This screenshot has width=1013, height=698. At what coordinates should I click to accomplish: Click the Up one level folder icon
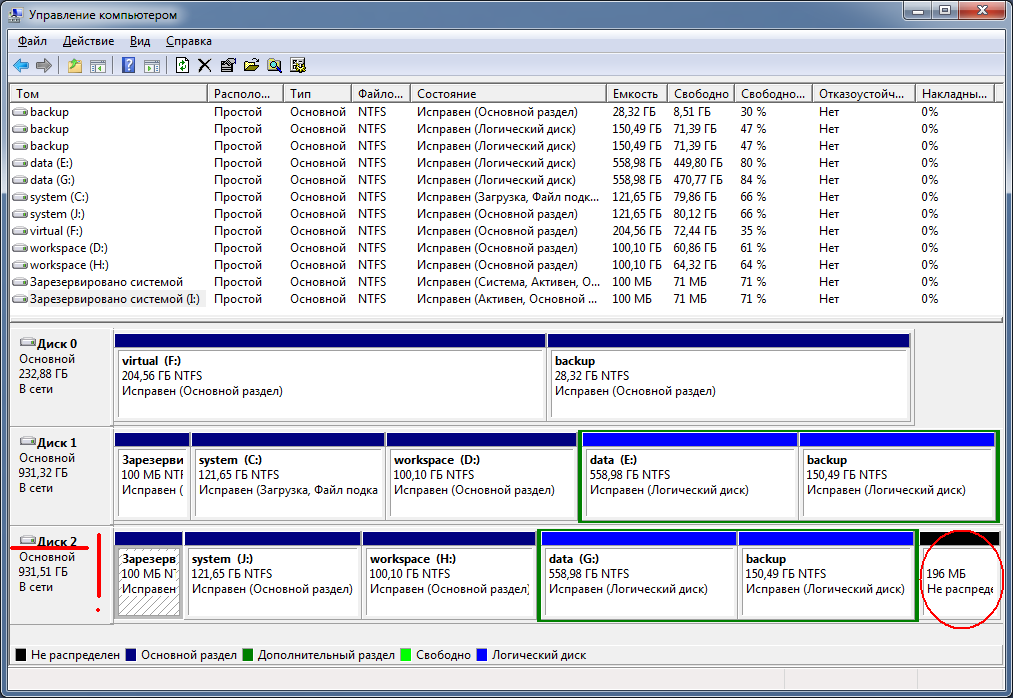(74, 66)
